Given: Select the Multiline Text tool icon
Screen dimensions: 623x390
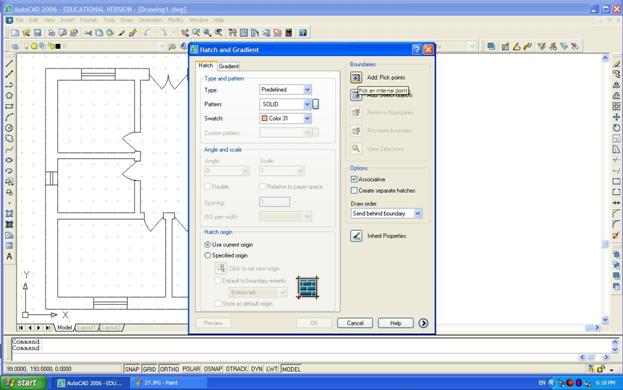Looking at the screenshot, I should click(x=9, y=257).
